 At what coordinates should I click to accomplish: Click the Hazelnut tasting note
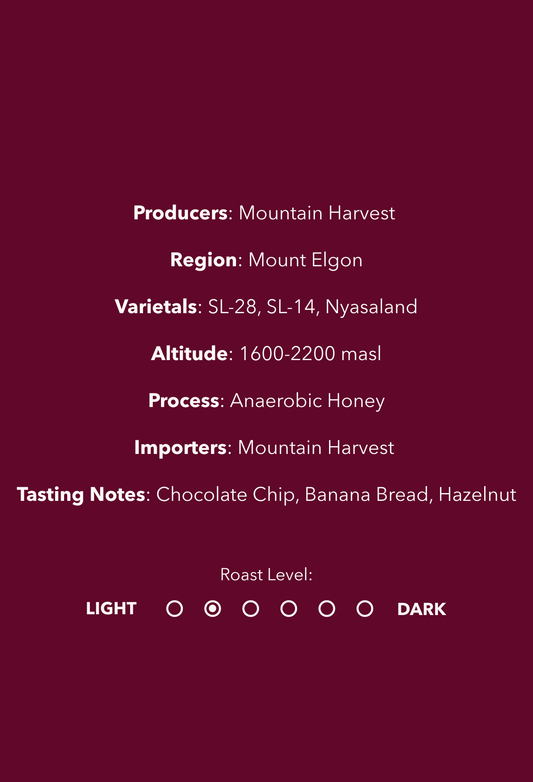coord(478,495)
